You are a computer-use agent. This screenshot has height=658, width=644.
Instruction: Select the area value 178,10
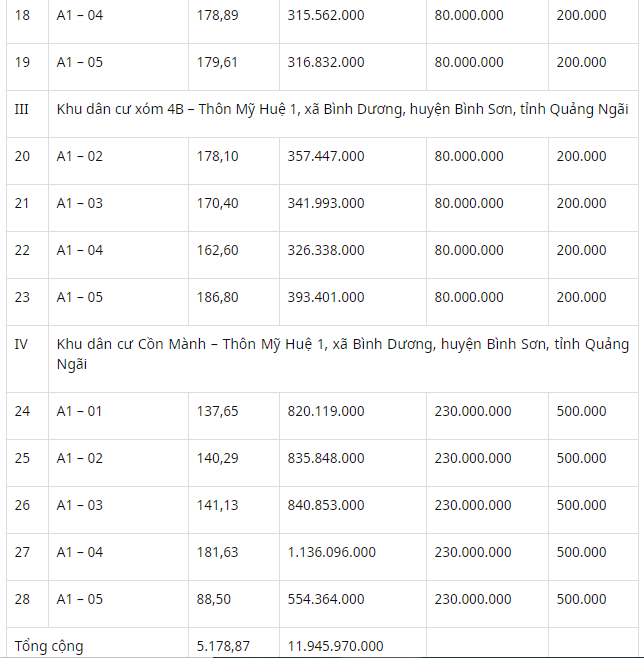(217, 157)
